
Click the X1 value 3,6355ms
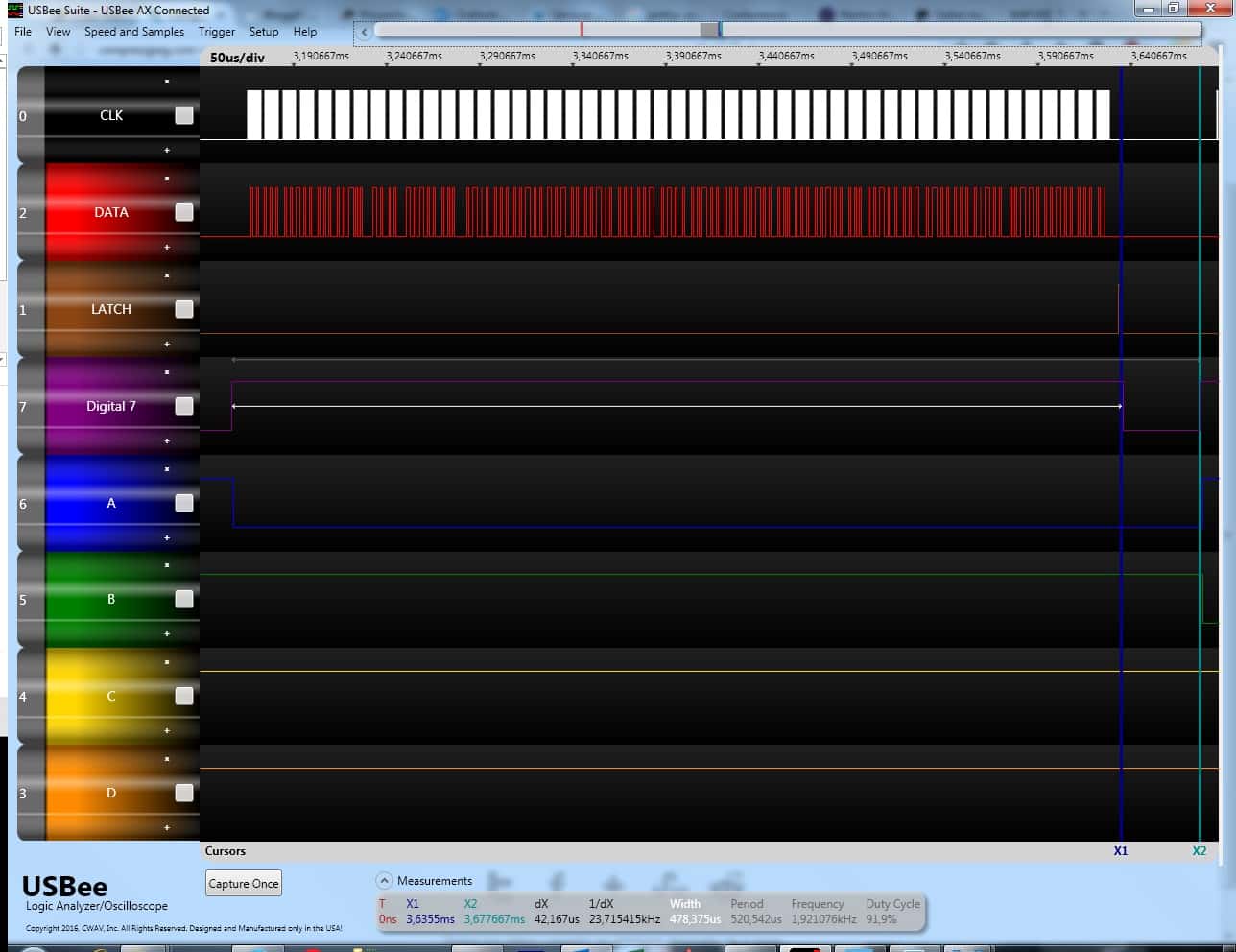click(430, 919)
